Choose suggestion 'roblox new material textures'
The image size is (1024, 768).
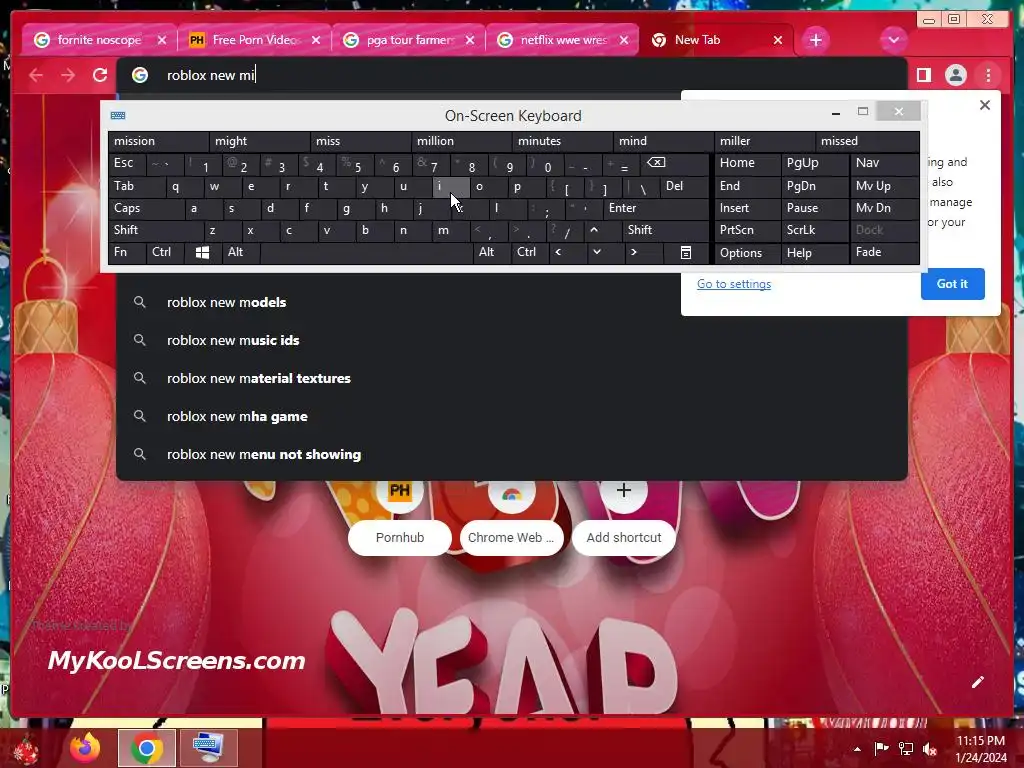512,378
